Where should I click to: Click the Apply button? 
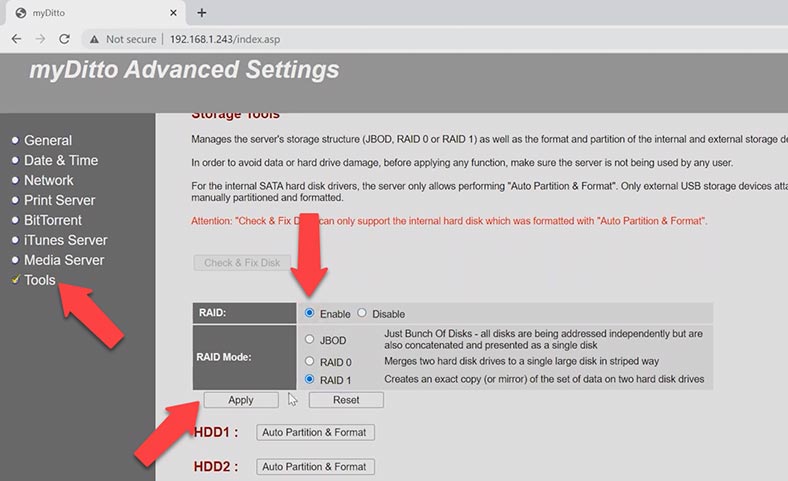(x=241, y=400)
